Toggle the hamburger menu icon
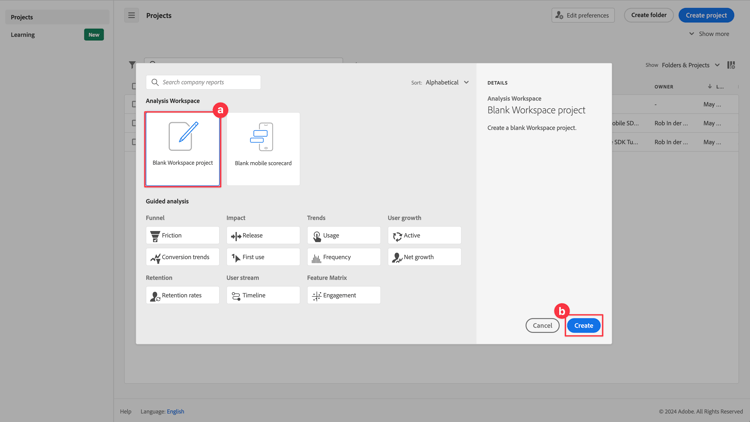750x422 pixels. click(x=132, y=15)
